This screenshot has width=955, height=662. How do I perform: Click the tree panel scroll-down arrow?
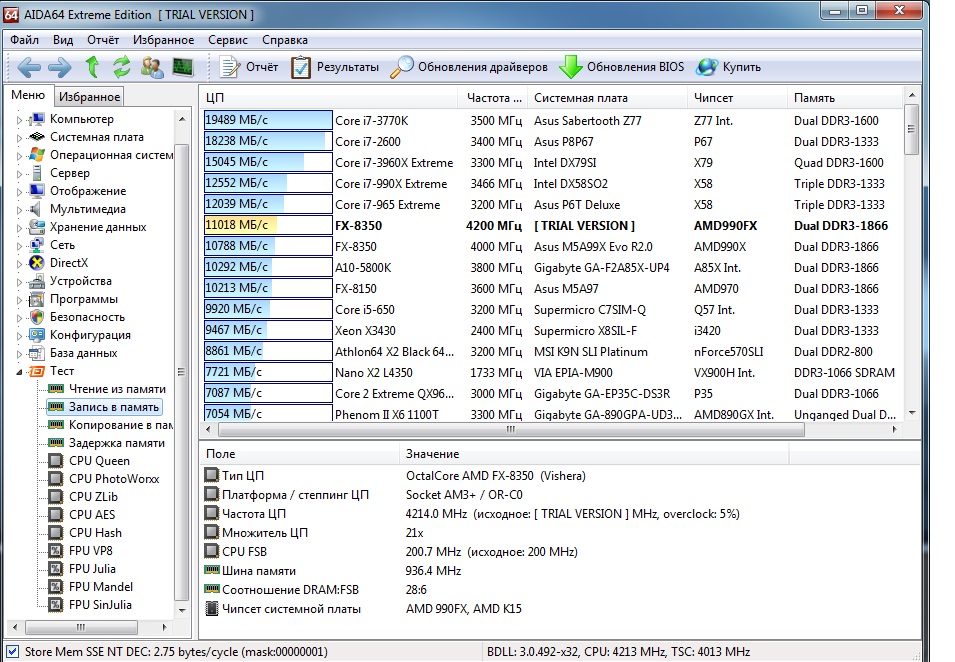pos(182,610)
